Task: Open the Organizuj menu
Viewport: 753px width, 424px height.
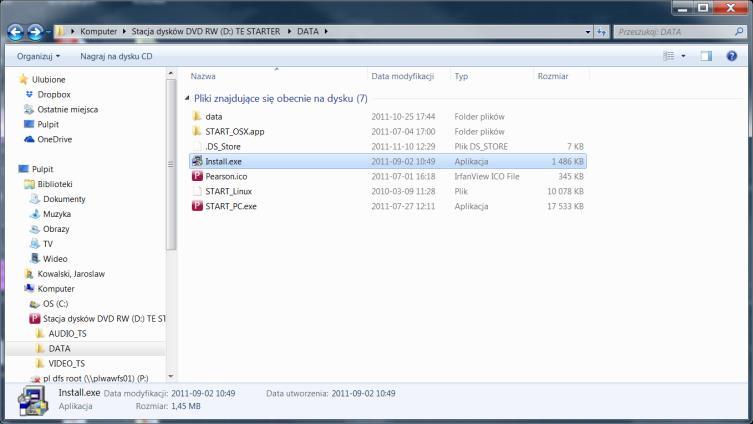Action: pos(38,56)
